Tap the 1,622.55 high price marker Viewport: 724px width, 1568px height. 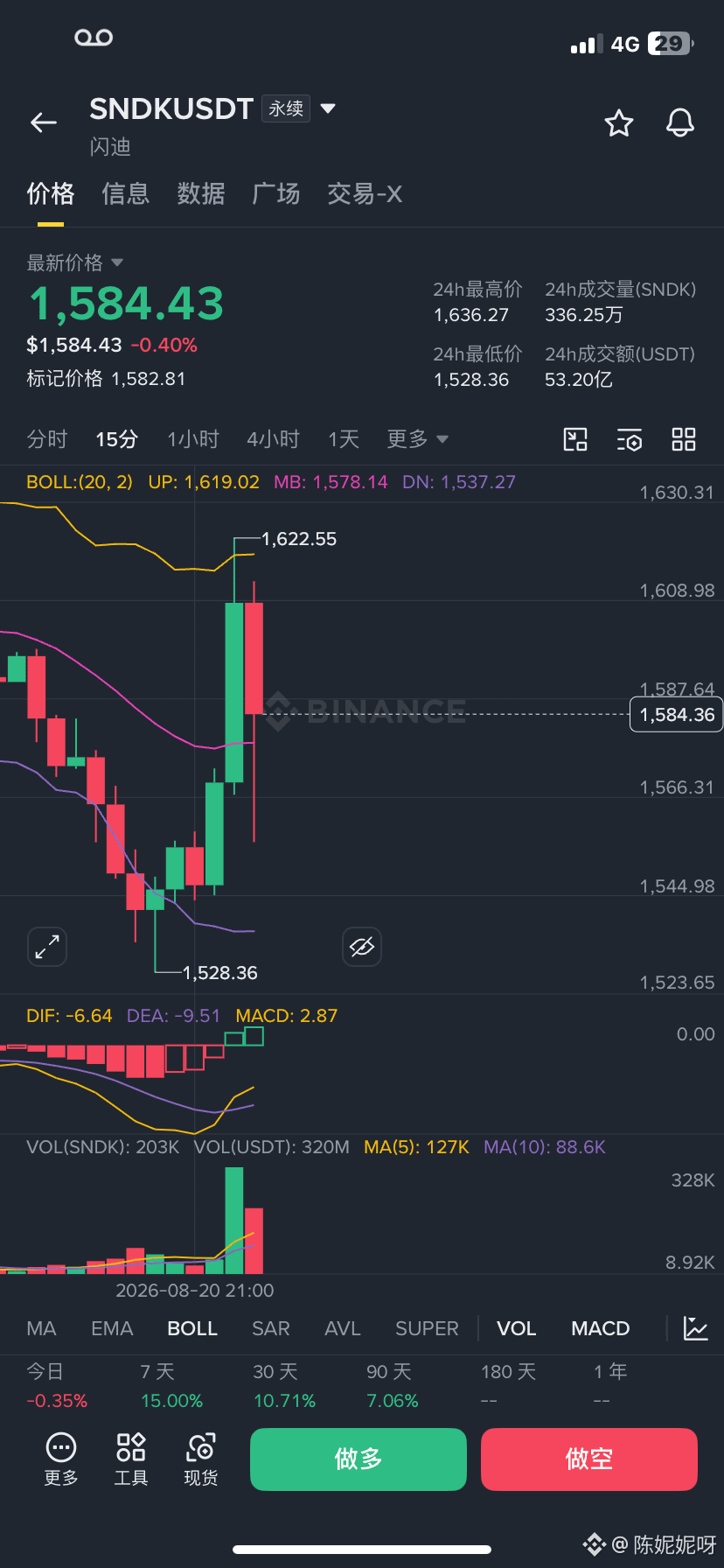click(x=299, y=539)
